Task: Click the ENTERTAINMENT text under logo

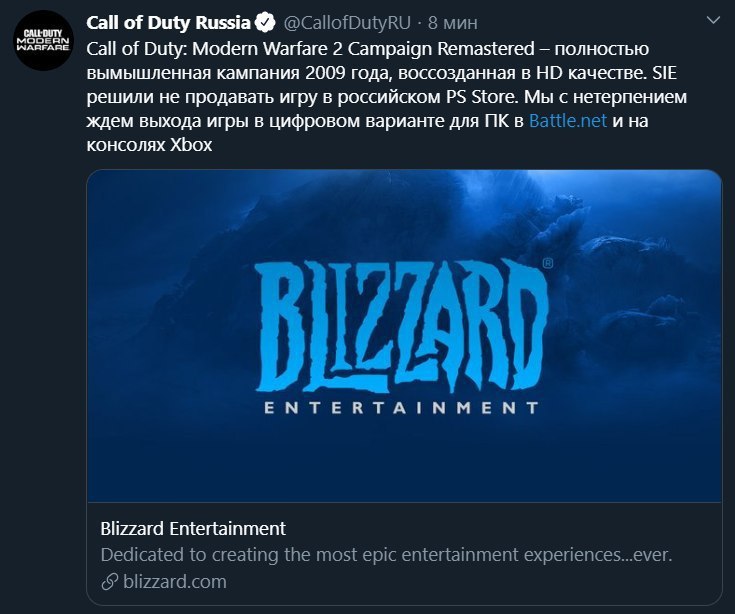Action: pyautogui.click(x=401, y=408)
